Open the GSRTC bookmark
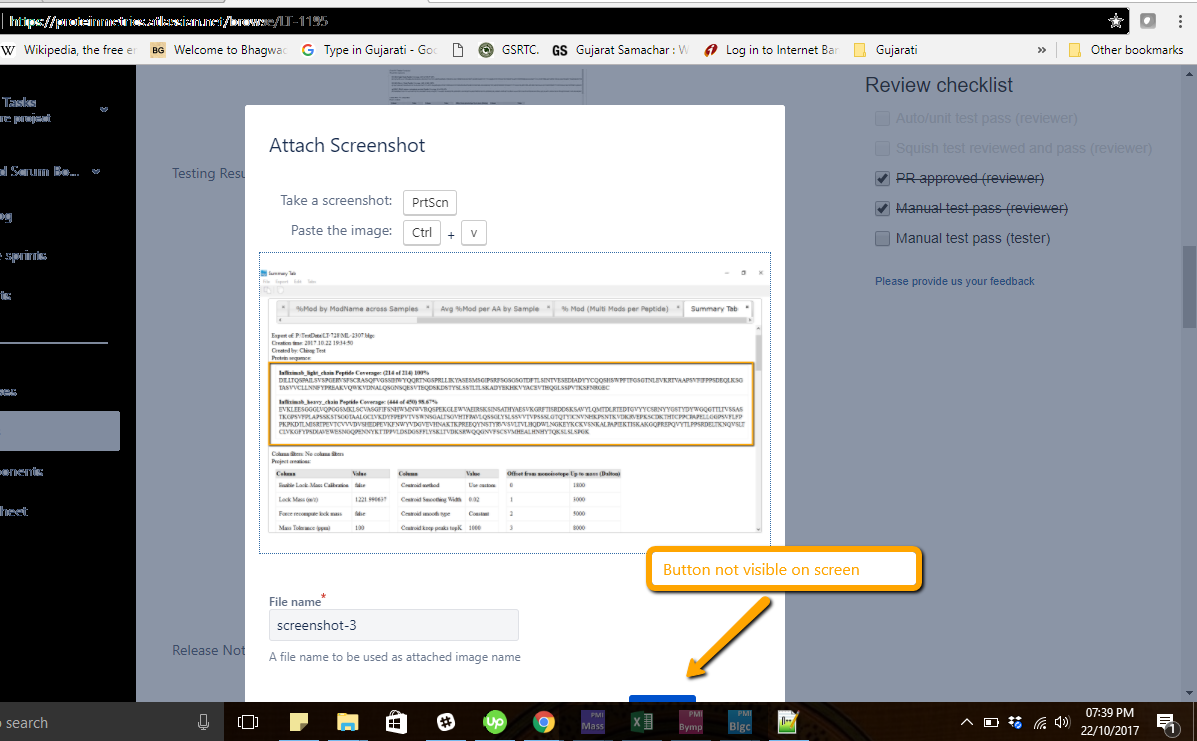The image size is (1197, 741). click(508, 50)
